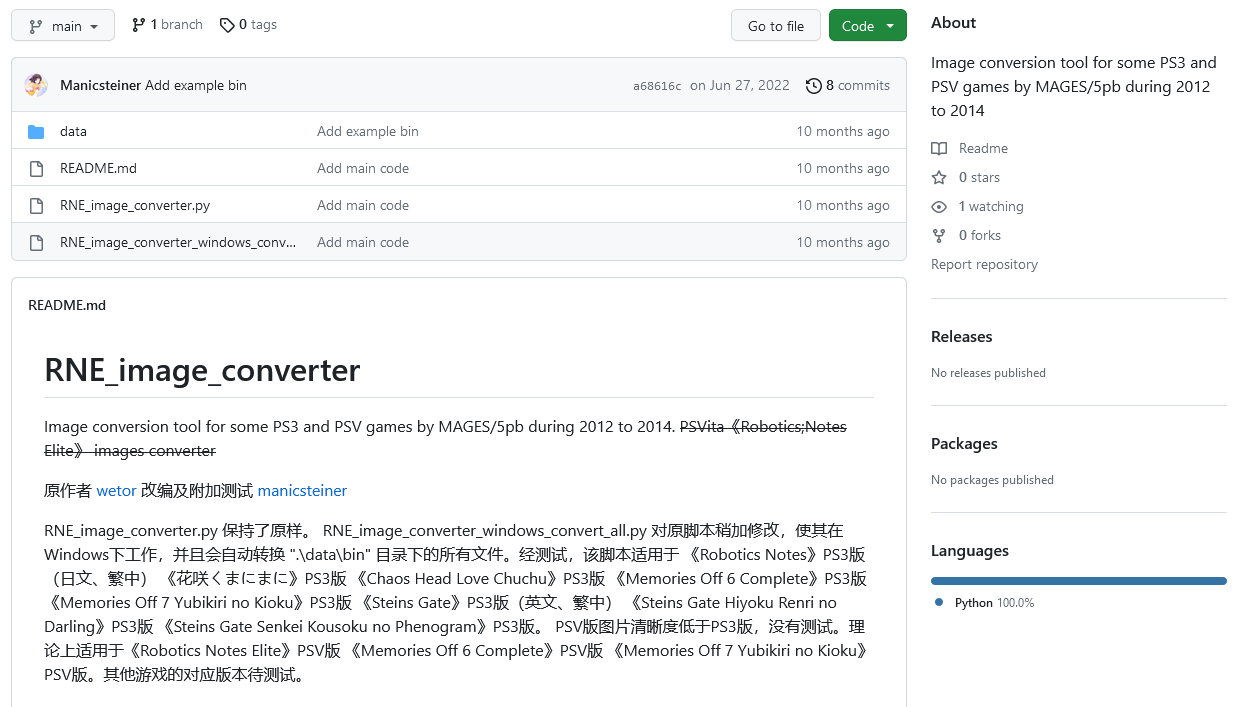Open the RNE_image_converter.py file
This screenshot has width=1244, height=707.
tap(135, 205)
